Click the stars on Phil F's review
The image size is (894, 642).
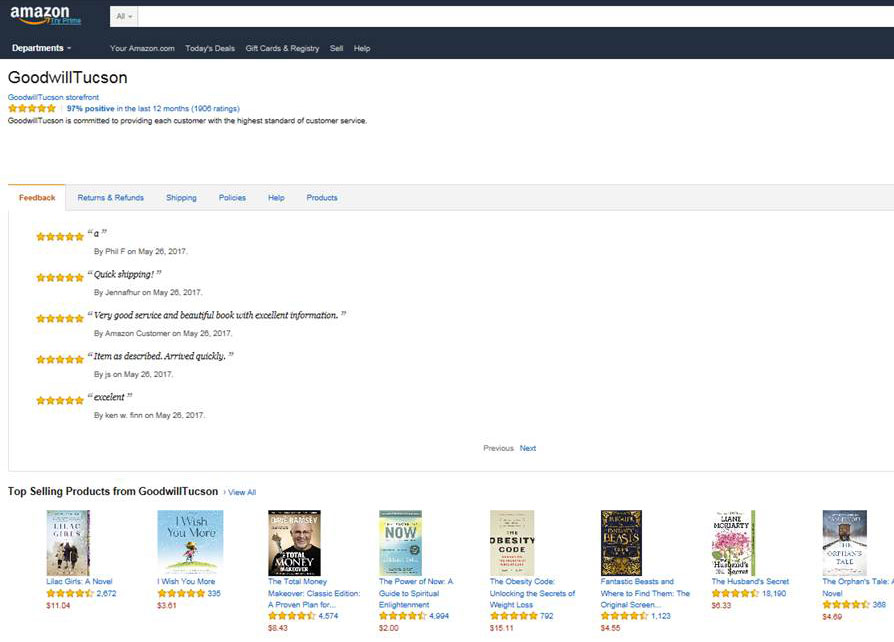[x=60, y=237]
